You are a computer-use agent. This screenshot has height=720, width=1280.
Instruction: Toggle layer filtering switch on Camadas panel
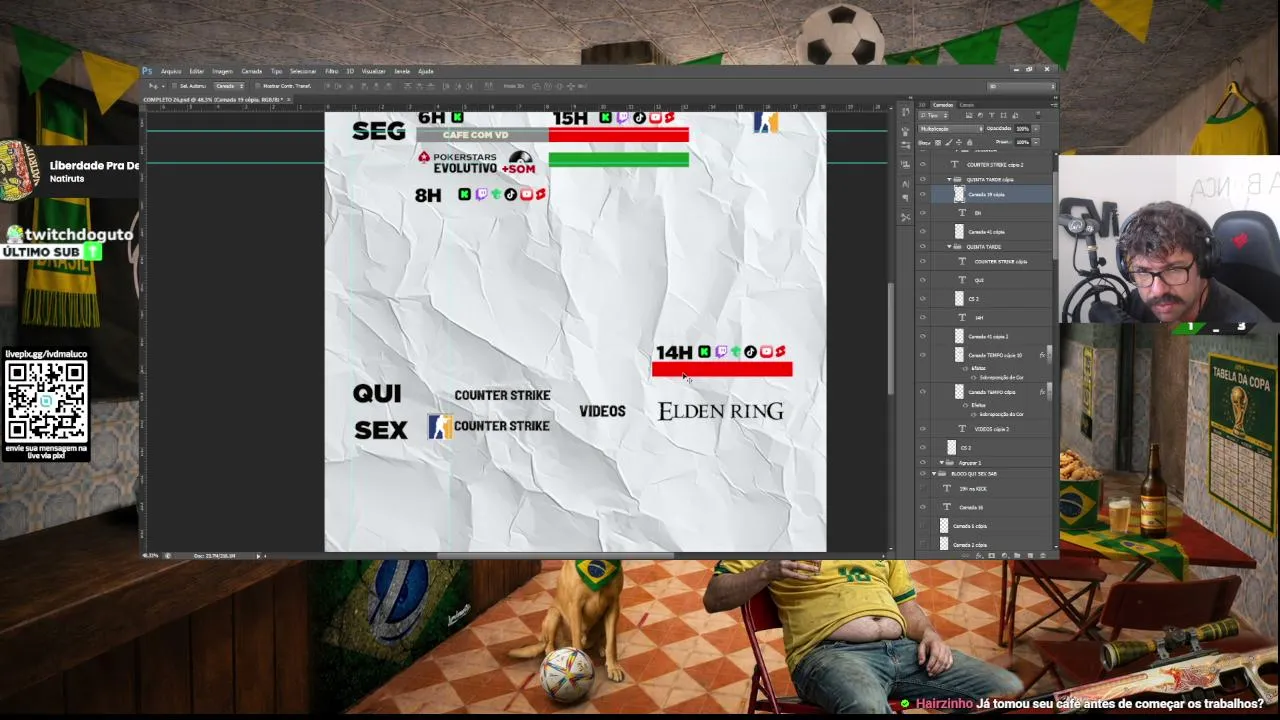(x=1039, y=116)
